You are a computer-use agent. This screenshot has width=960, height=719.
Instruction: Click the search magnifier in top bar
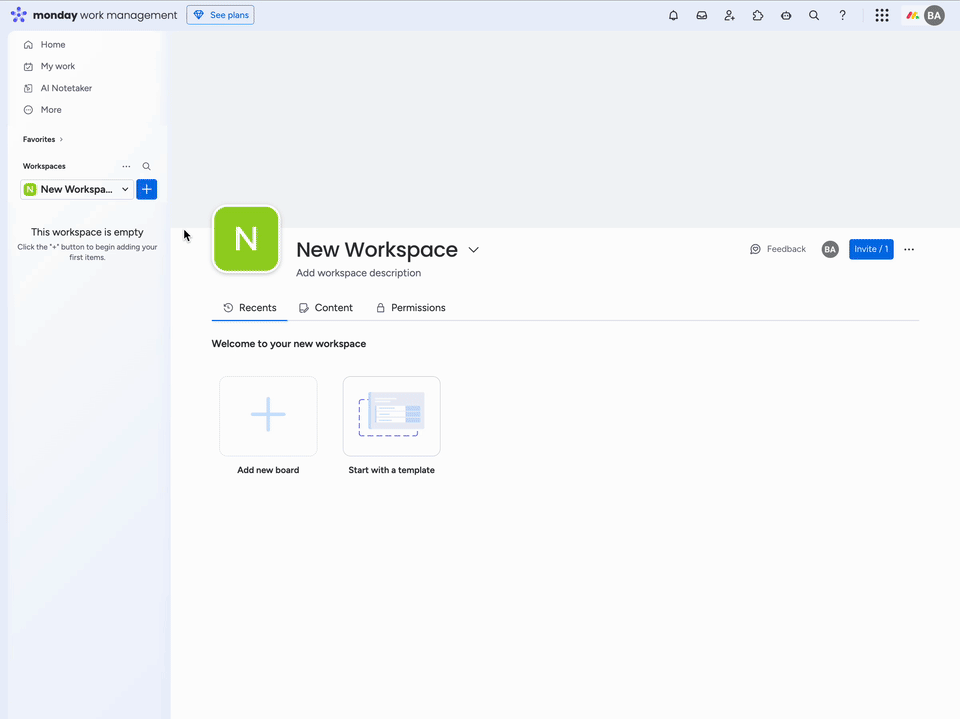pyautogui.click(x=814, y=16)
